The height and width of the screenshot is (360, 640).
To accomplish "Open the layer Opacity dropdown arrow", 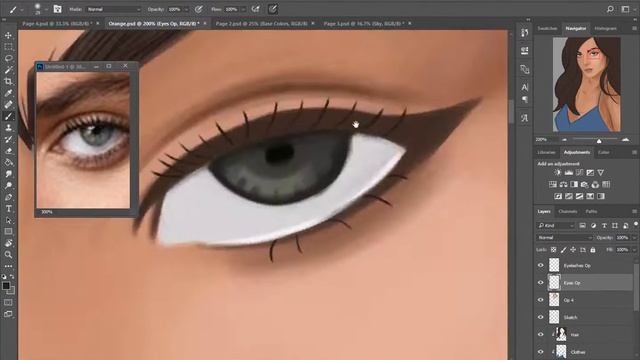I will point(634,238).
